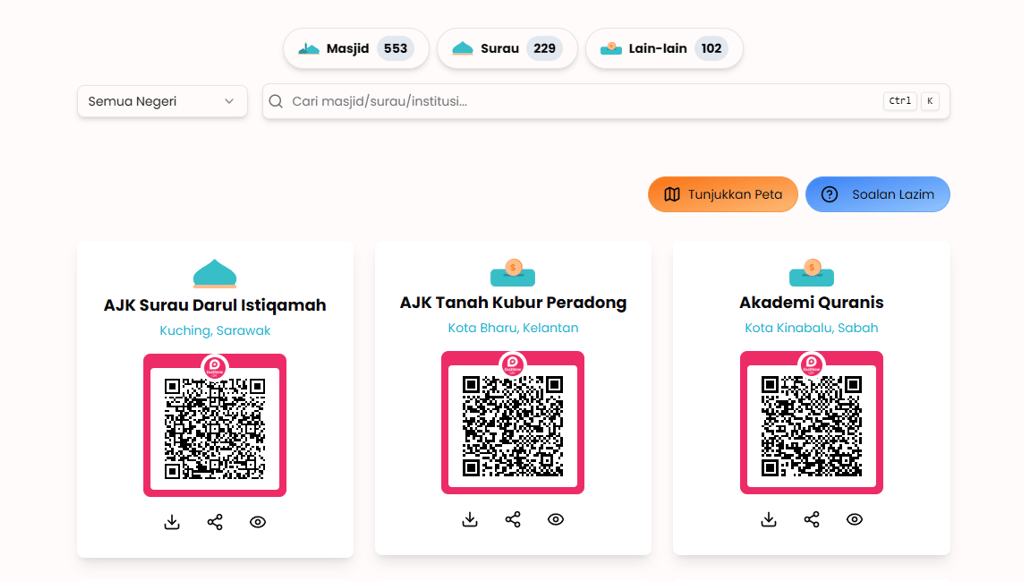The height and width of the screenshot is (582, 1024).
Task: Download AJK Tanah Kubur Peradong QR code
Action: (470, 519)
